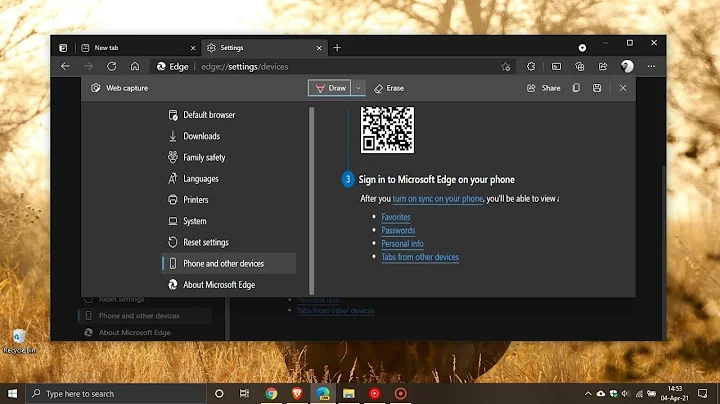720x404 pixels.
Task: Open the taskbar clock showing 14:53
Action: pos(675,393)
